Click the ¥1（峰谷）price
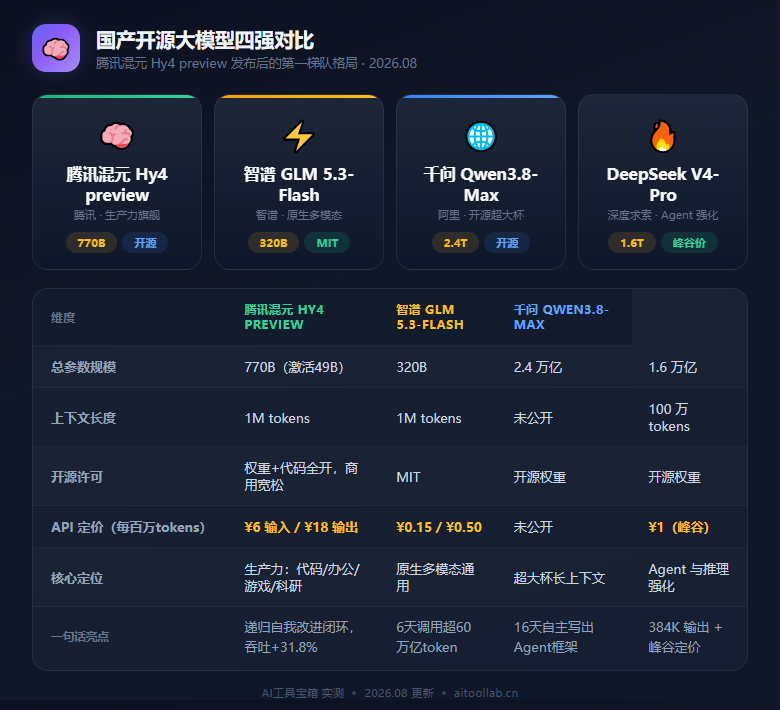This screenshot has width=780, height=710. pyautogui.click(x=679, y=527)
